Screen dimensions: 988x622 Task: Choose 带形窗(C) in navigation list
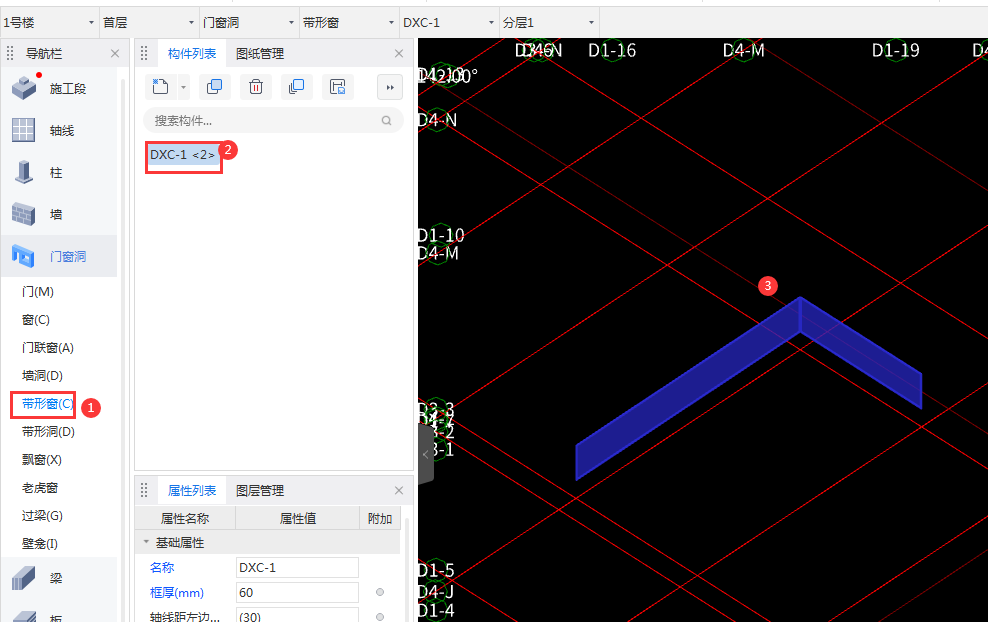pos(48,403)
